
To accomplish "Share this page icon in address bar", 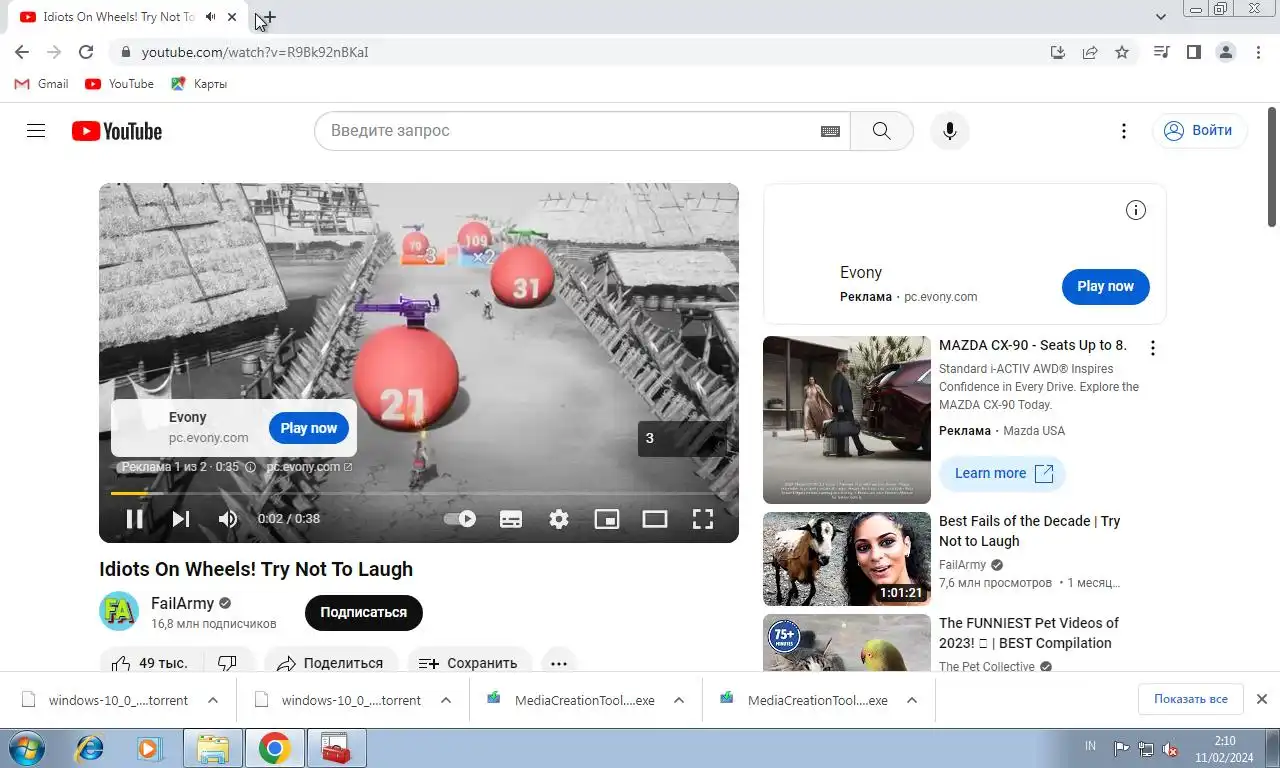I will click(1090, 52).
